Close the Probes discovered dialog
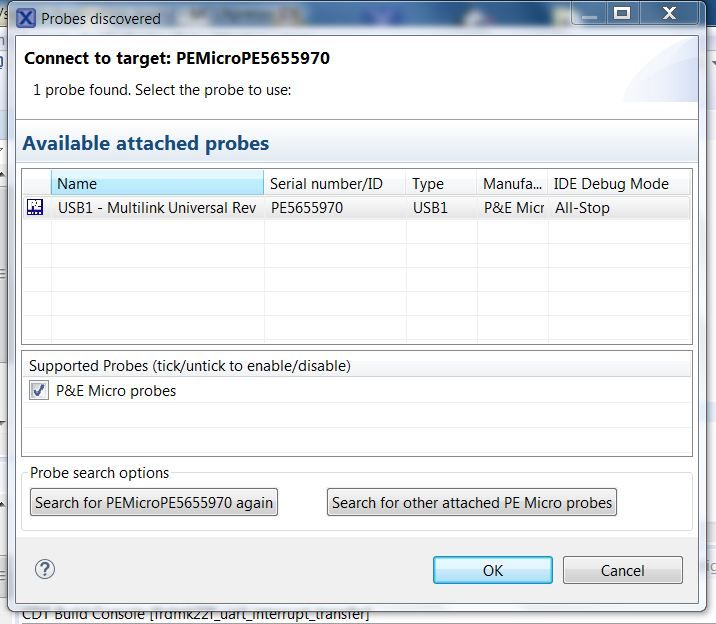Viewport: 716px width, 624px height. [669, 13]
